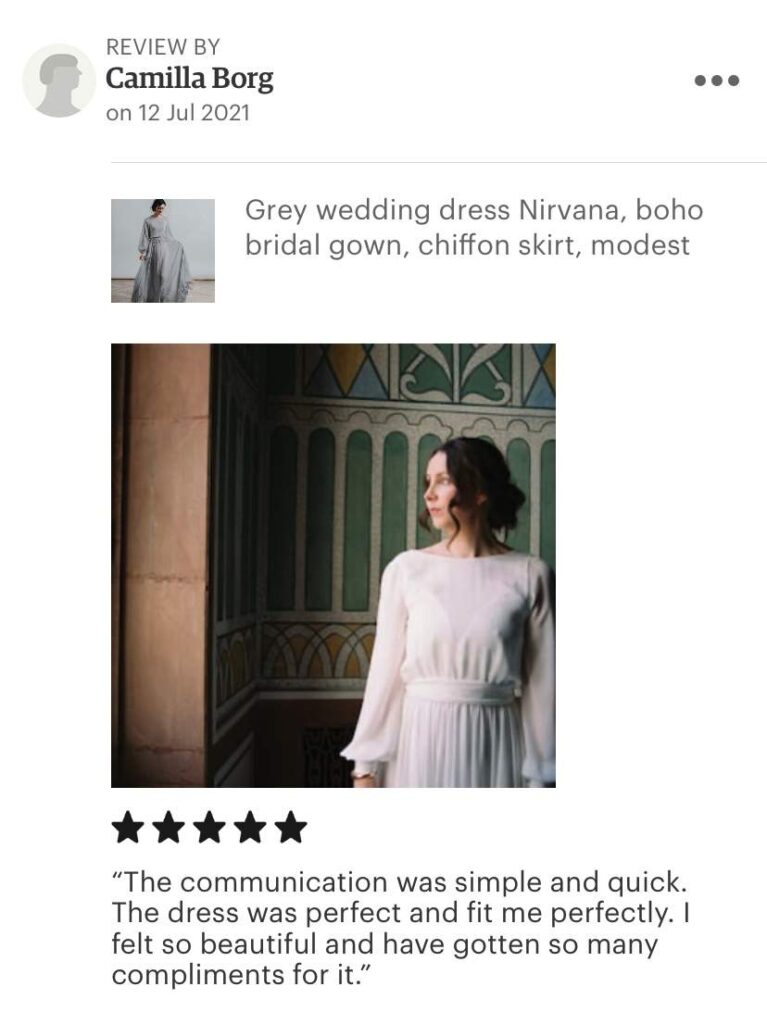The image size is (767, 1024).
Task: Click the REVIEW BY label
Action: [163, 47]
